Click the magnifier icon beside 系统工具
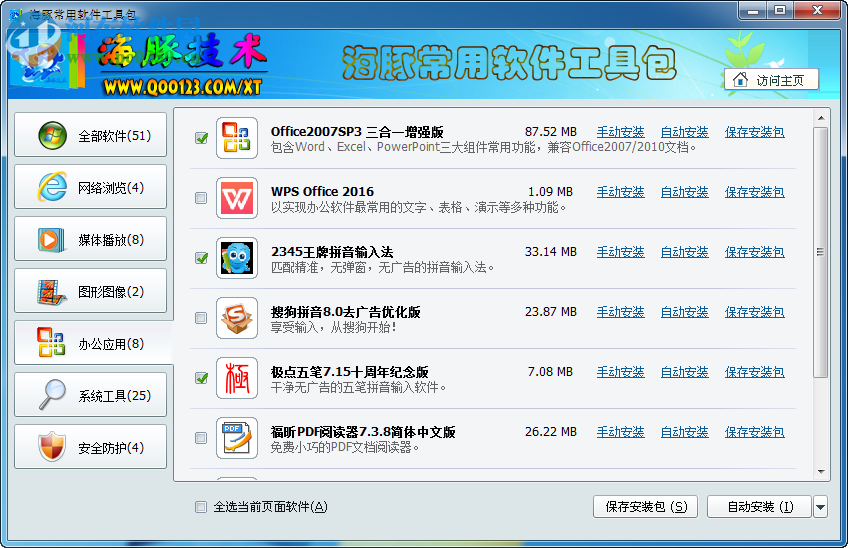 point(52,395)
